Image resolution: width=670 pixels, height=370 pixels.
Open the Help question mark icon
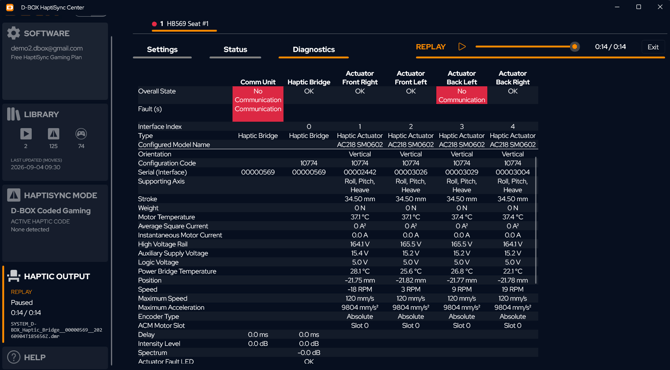(13, 357)
